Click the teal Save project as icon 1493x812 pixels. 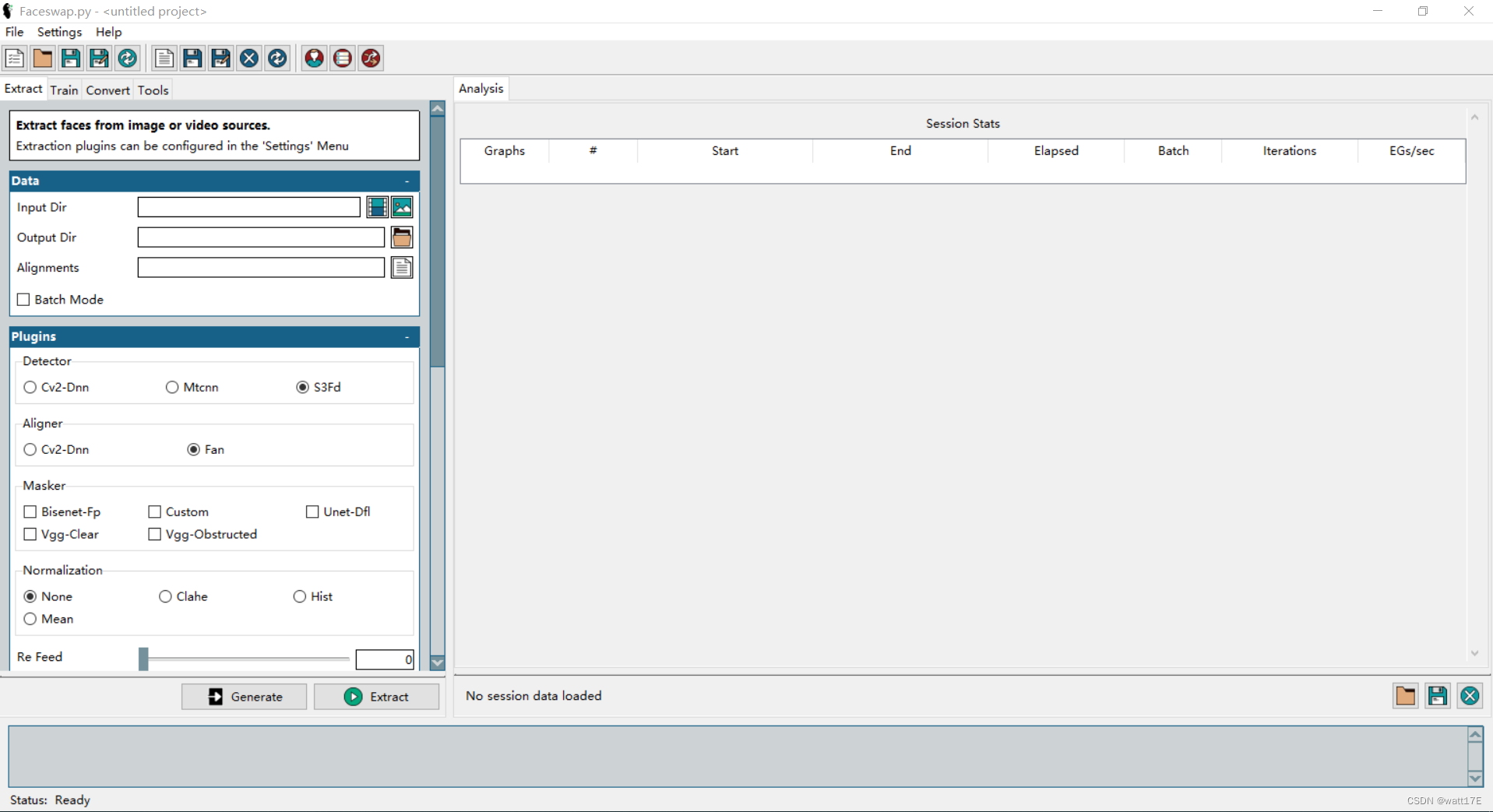pyautogui.click(x=99, y=58)
